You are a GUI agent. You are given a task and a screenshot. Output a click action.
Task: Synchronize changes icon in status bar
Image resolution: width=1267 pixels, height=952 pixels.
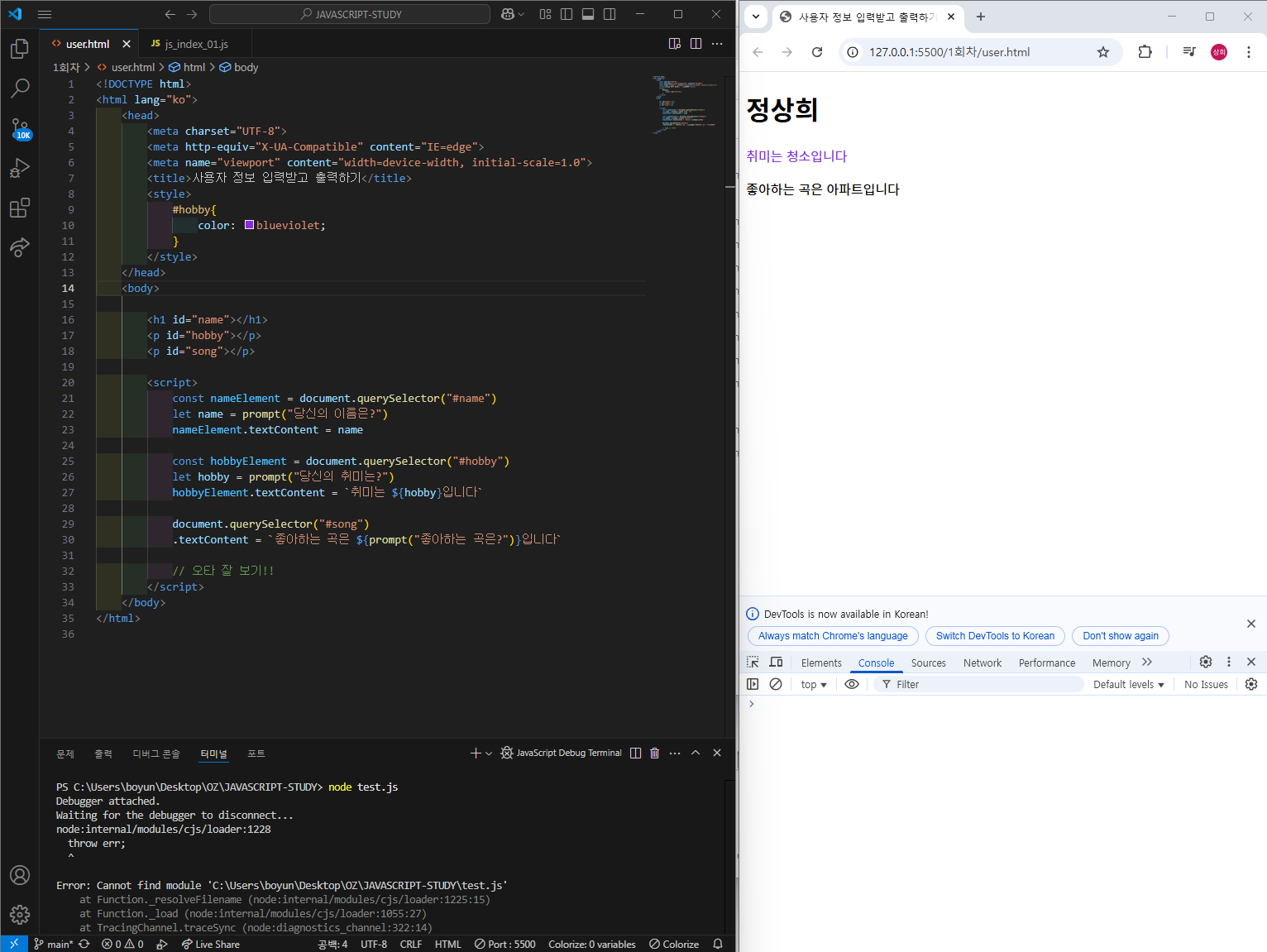pos(84,944)
